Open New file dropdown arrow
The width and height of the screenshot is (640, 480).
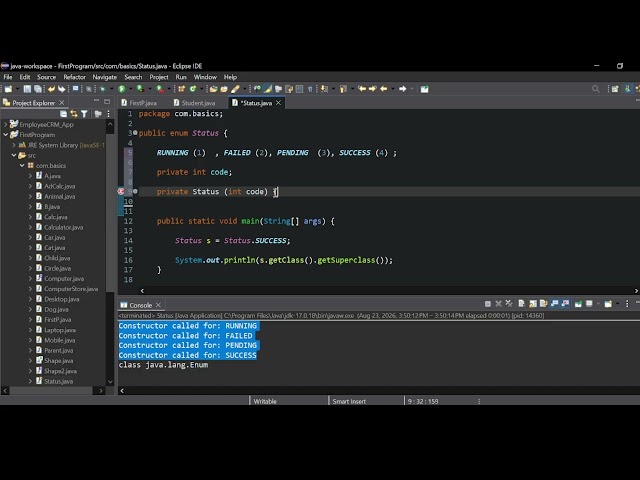[18, 89]
